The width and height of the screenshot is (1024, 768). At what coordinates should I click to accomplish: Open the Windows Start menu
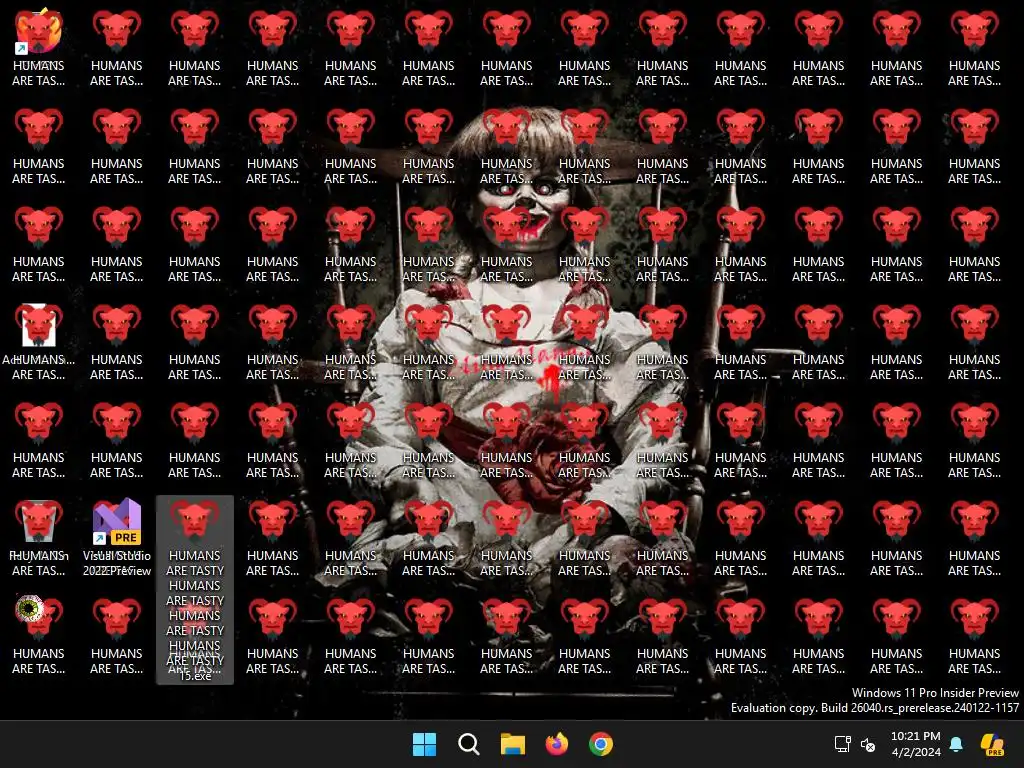coord(424,744)
